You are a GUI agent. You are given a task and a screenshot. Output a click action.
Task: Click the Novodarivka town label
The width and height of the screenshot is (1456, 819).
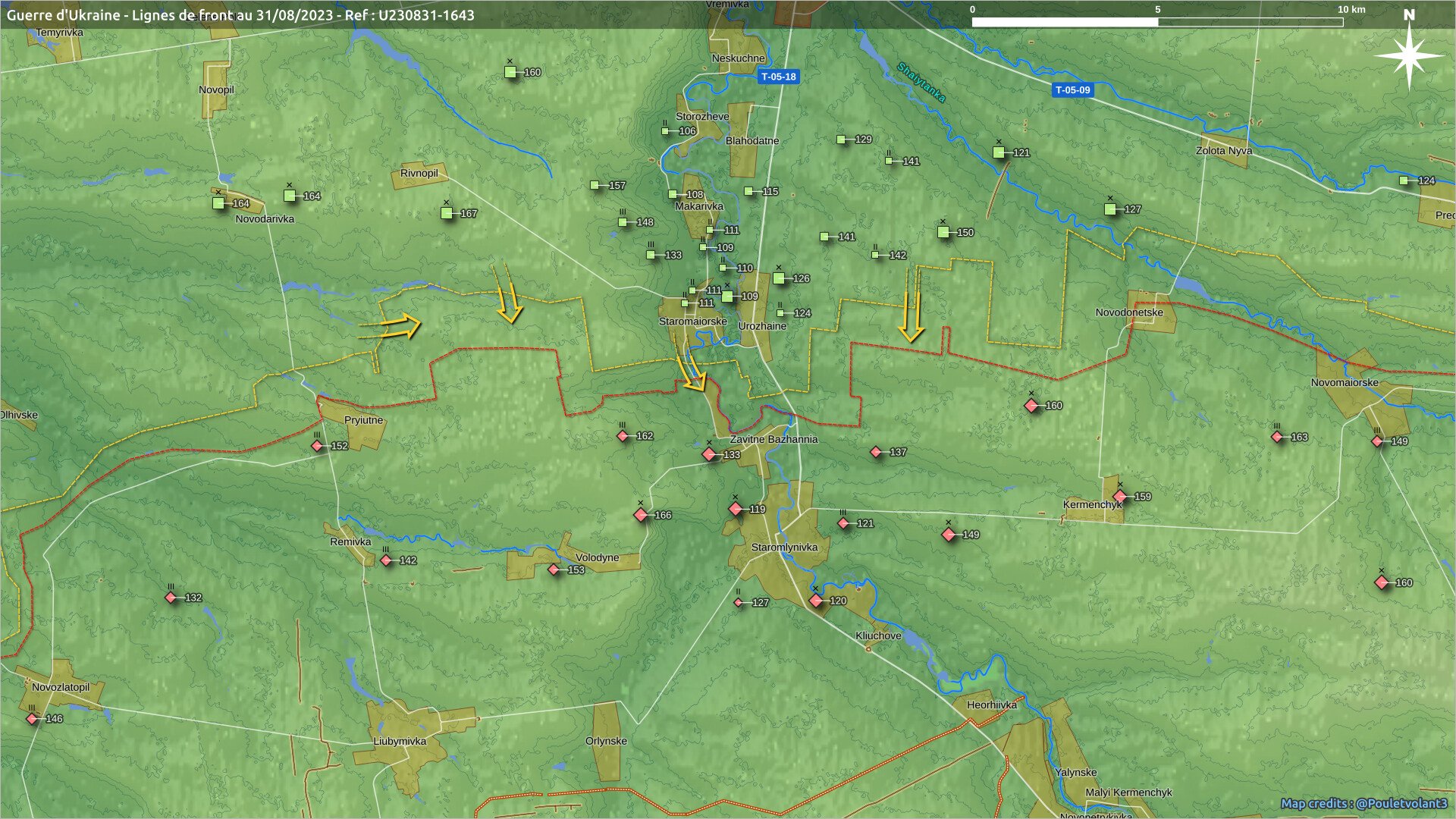265,219
